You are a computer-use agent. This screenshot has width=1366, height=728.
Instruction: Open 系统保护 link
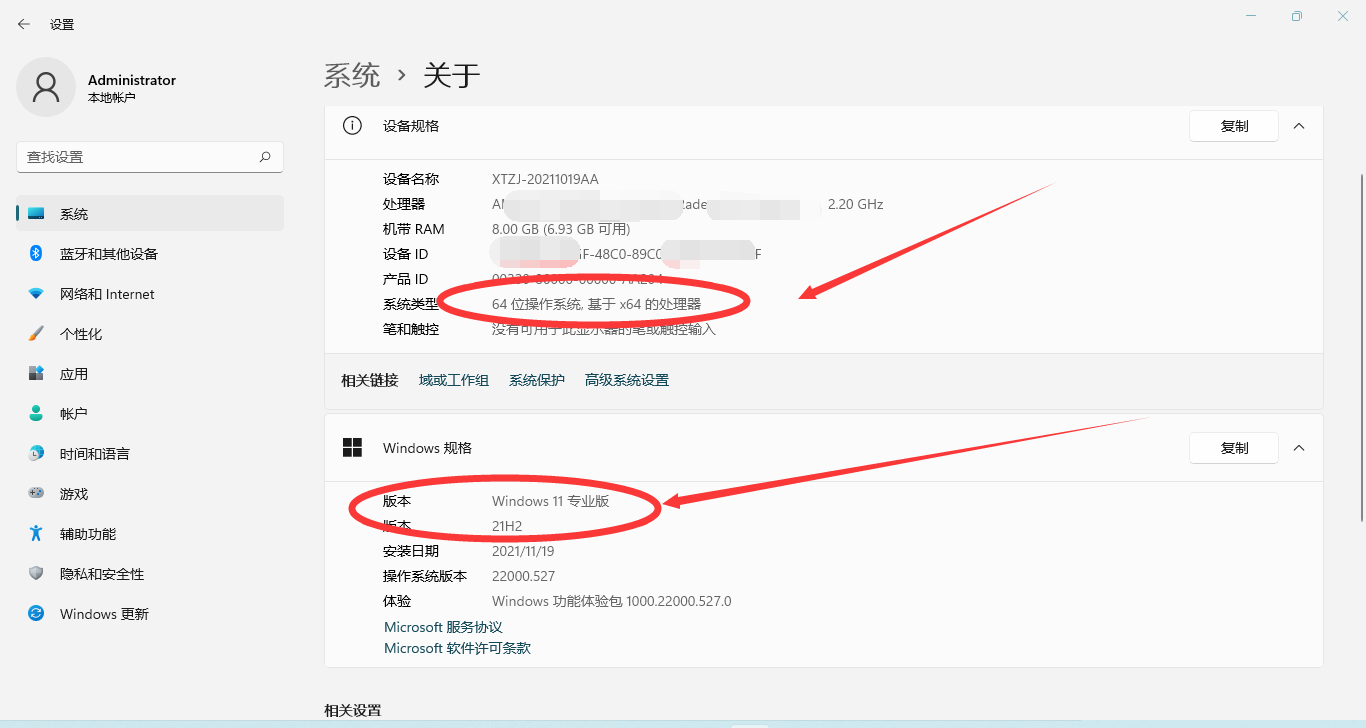point(537,380)
